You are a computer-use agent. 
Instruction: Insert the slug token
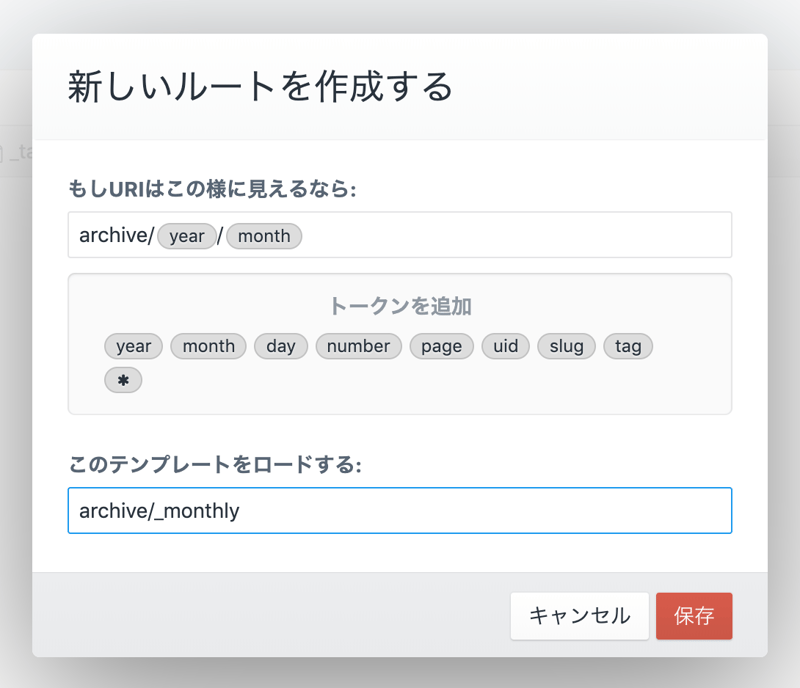tap(566, 346)
